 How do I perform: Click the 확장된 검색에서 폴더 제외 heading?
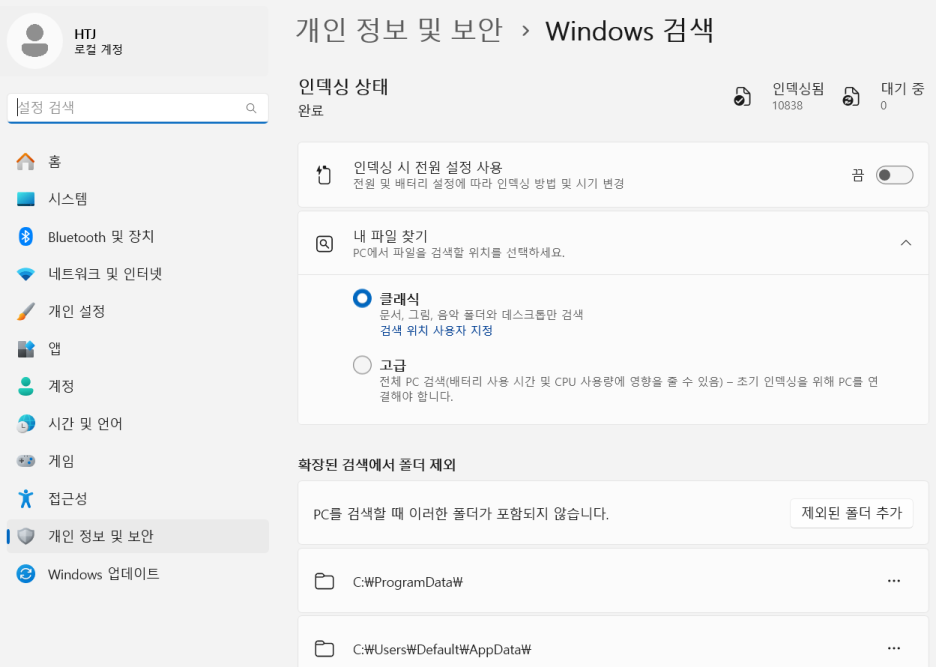[x=377, y=465]
